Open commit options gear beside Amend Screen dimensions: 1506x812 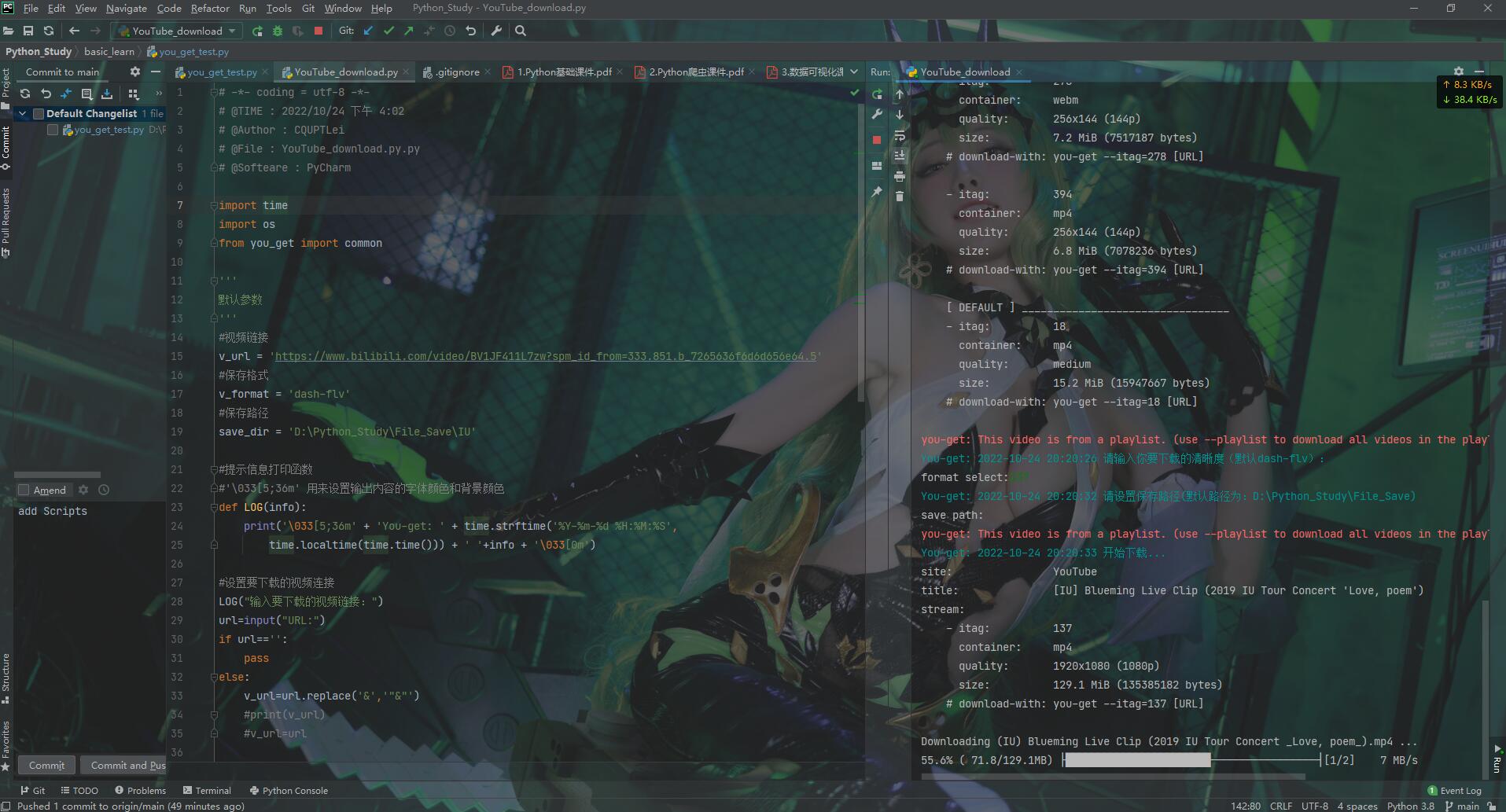point(83,490)
